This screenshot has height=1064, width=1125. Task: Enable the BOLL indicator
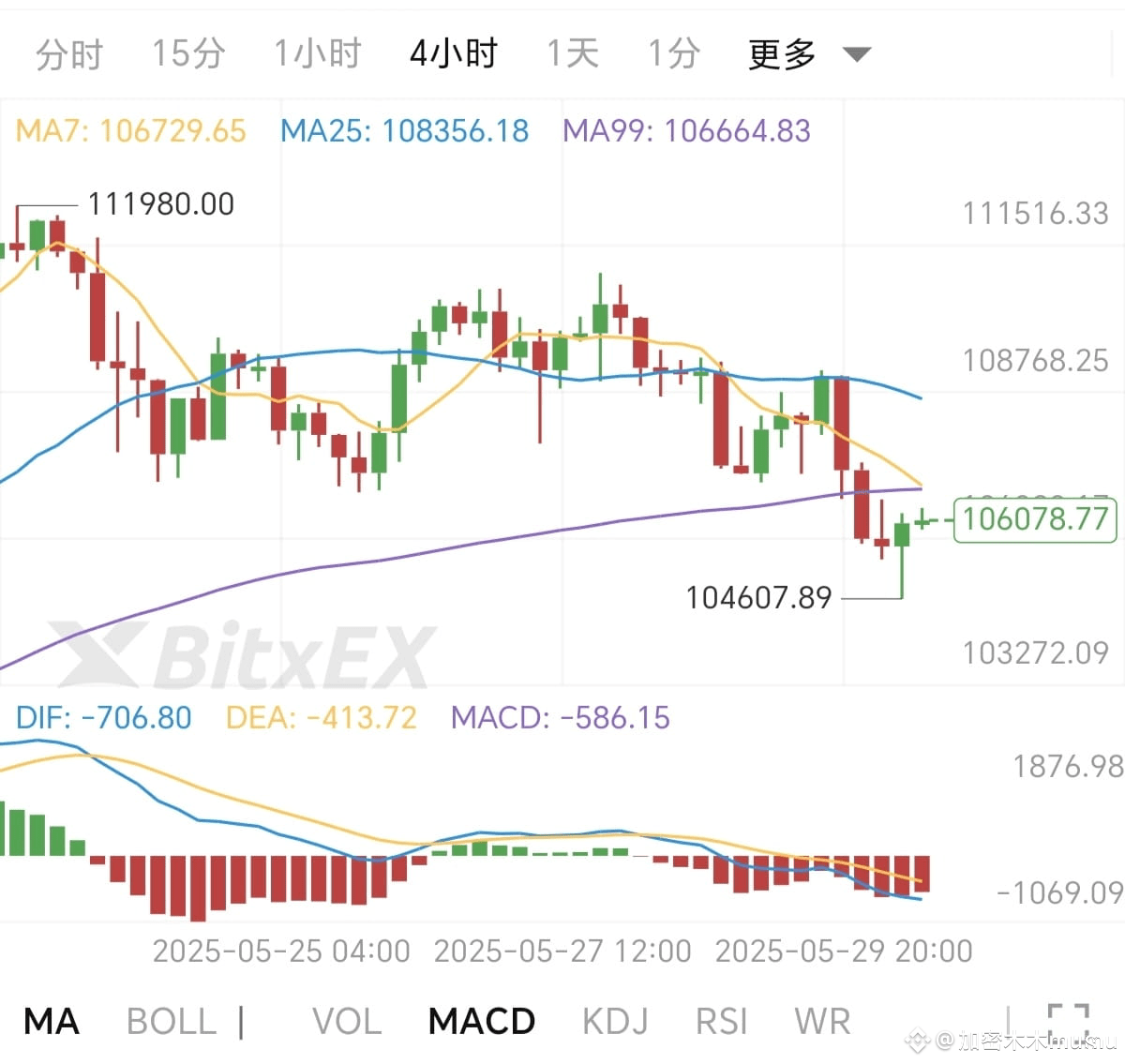pos(171,1021)
